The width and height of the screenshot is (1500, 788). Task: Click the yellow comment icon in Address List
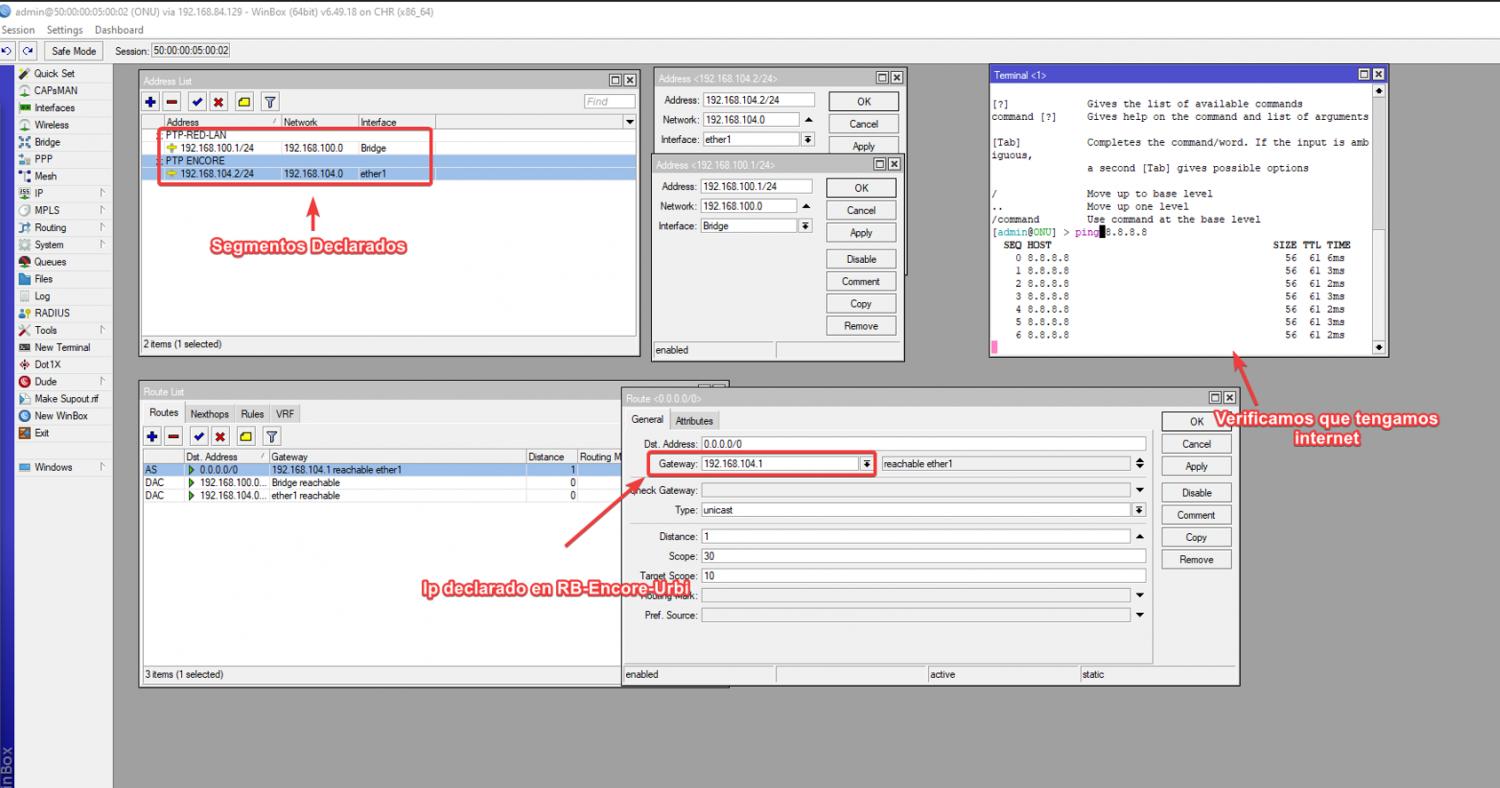[x=244, y=102]
